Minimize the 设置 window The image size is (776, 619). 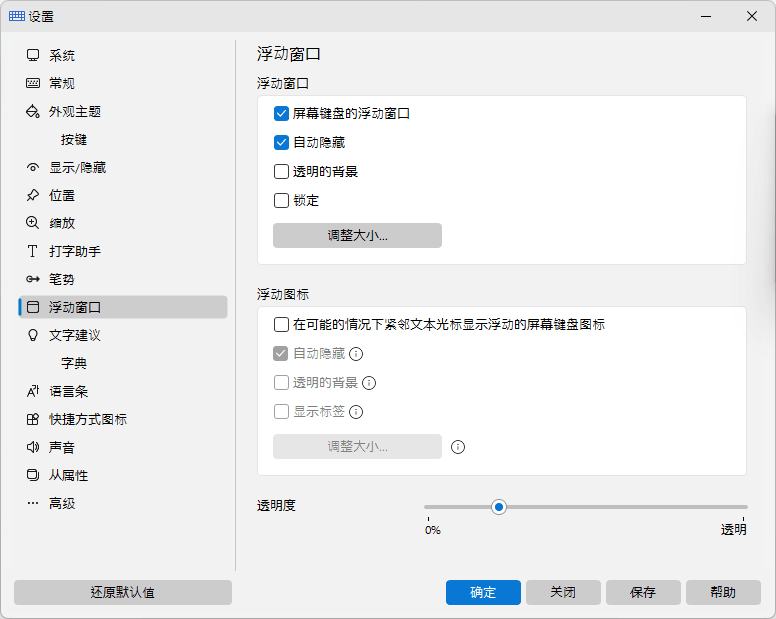(x=706, y=16)
